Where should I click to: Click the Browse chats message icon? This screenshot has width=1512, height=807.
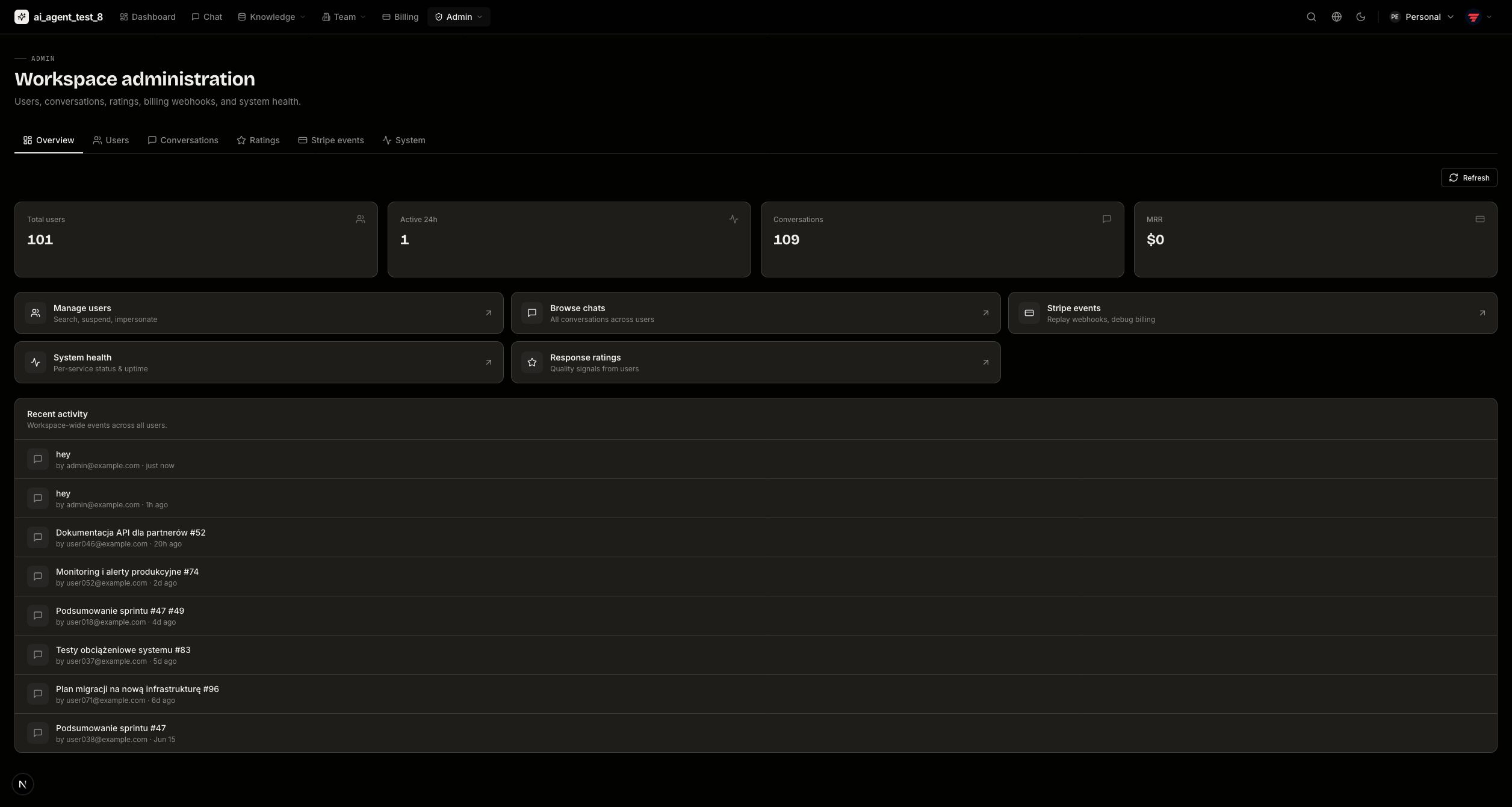pyautogui.click(x=532, y=313)
